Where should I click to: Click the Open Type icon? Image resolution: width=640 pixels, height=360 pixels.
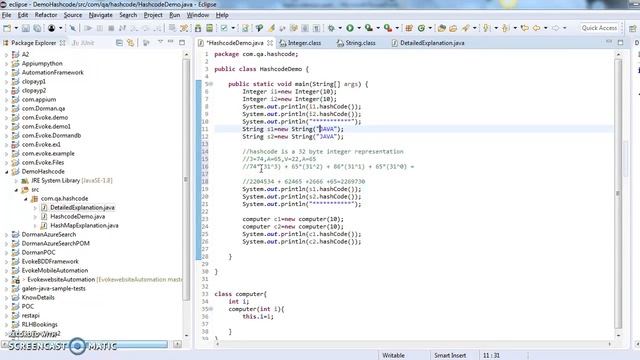[442, 28]
